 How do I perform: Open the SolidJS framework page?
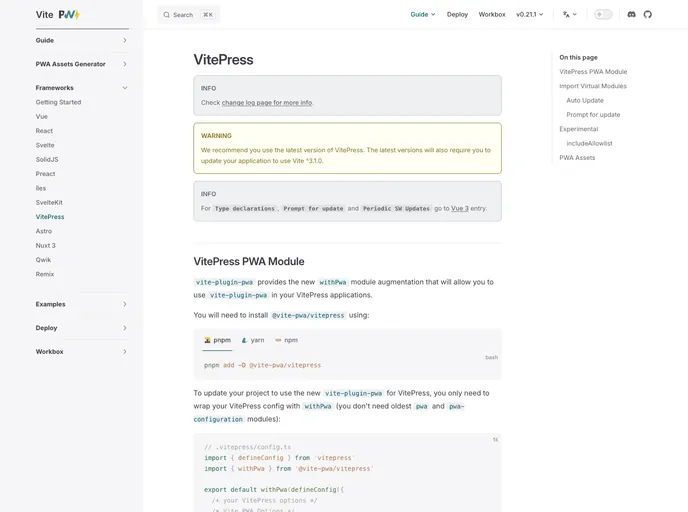(47, 159)
